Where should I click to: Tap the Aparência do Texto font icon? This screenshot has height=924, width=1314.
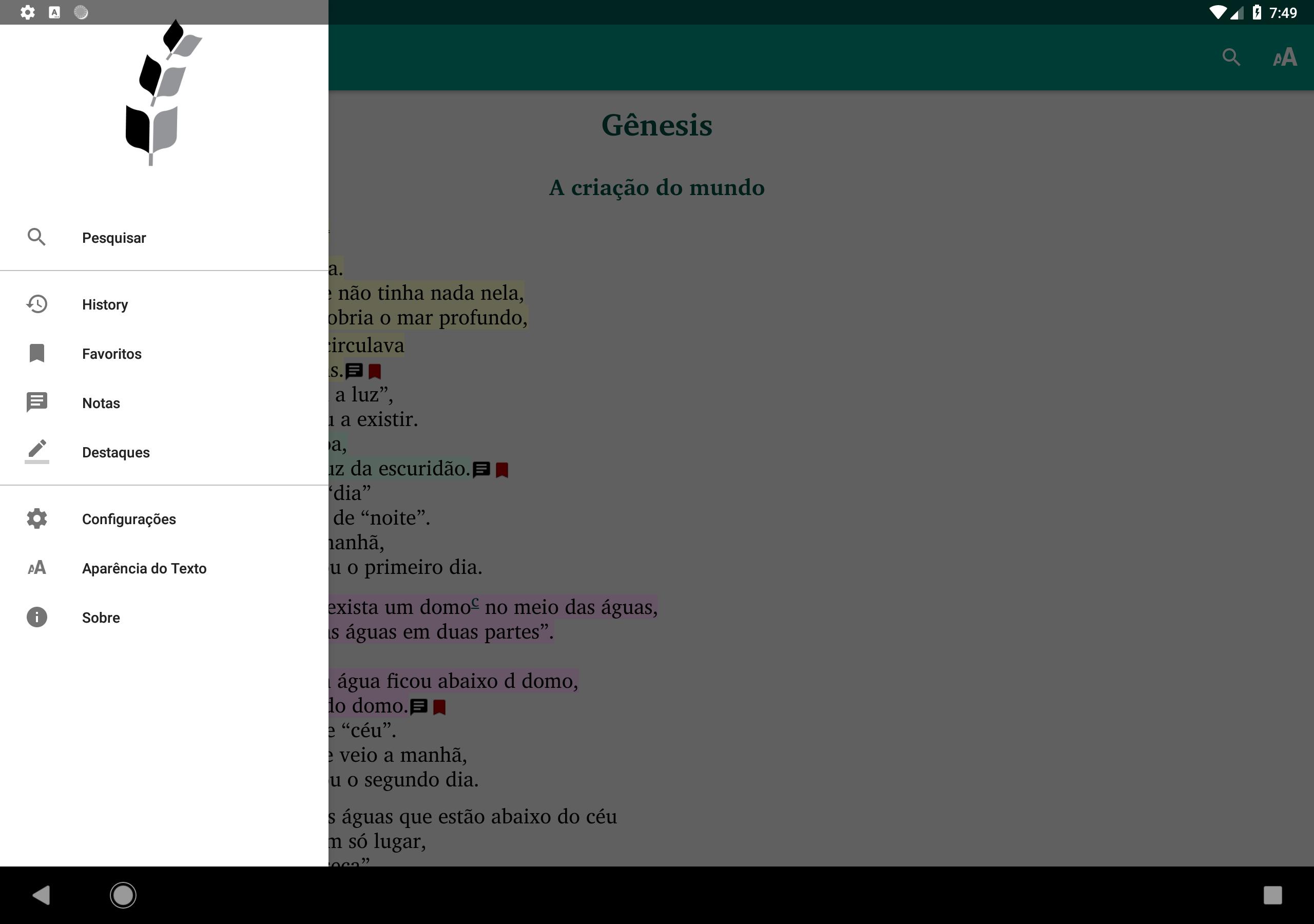click(36, 568)
